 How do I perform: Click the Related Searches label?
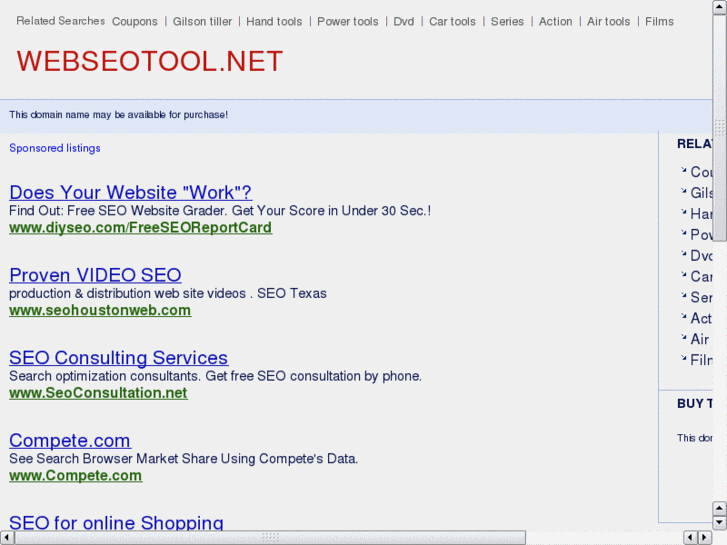(61, 21)
